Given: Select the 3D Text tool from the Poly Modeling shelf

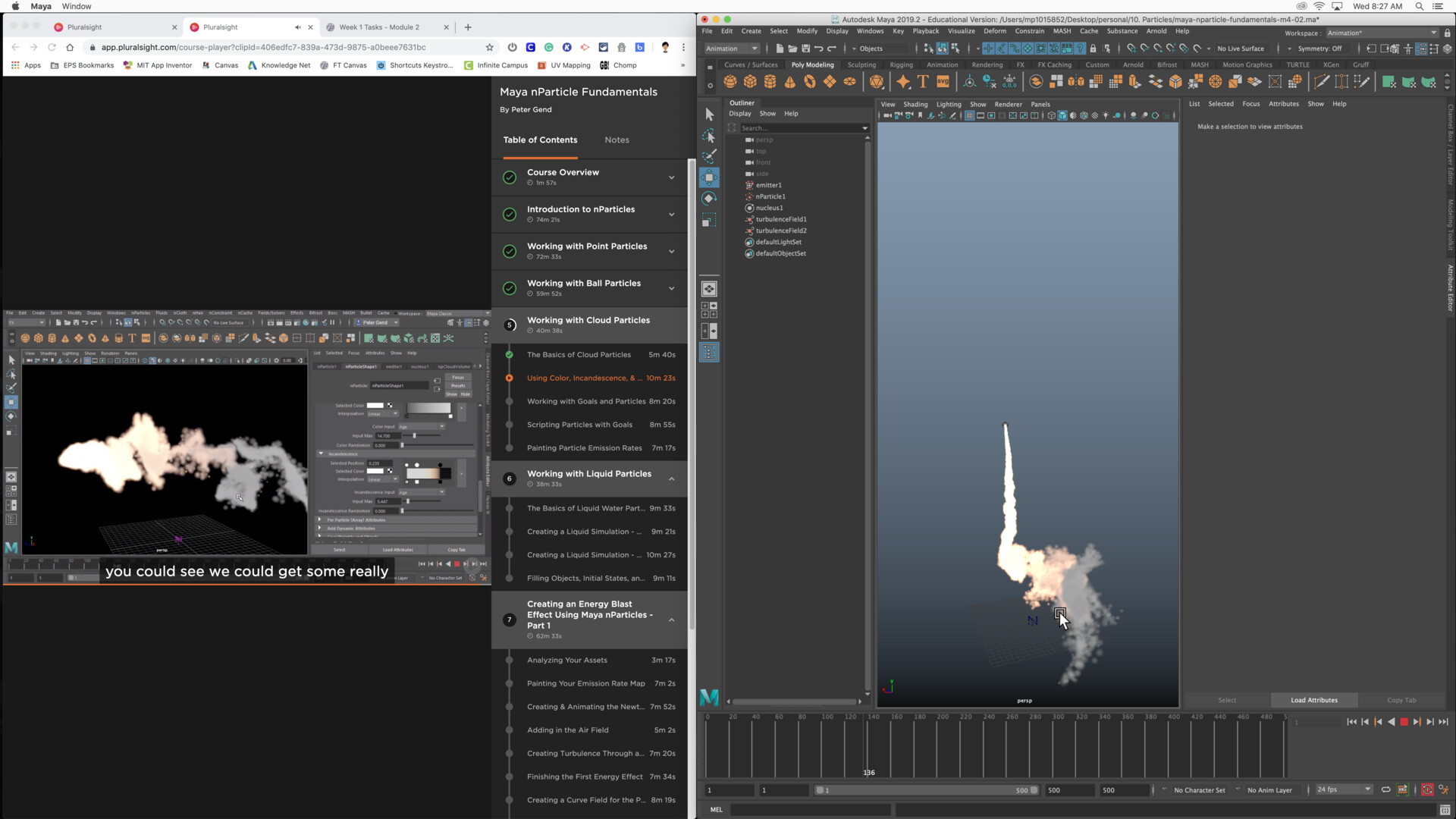Looking at the screenshot, I should [x=924, y=82].
